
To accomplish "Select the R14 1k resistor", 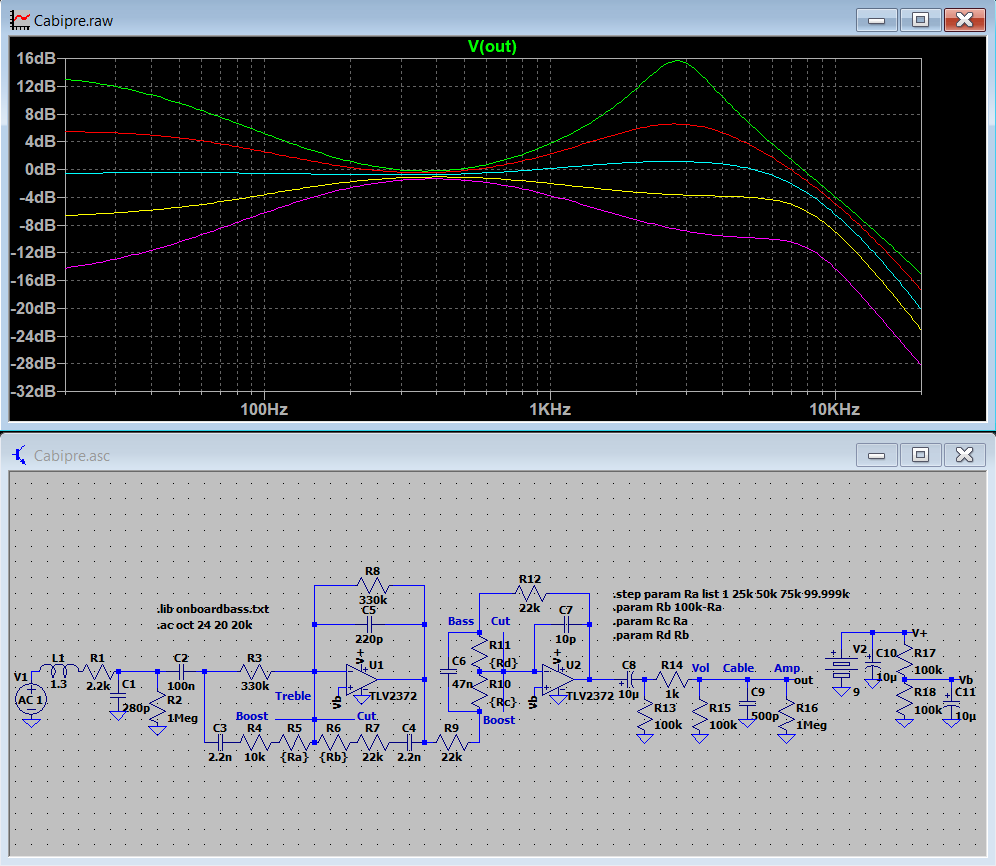I will [671, 680].
